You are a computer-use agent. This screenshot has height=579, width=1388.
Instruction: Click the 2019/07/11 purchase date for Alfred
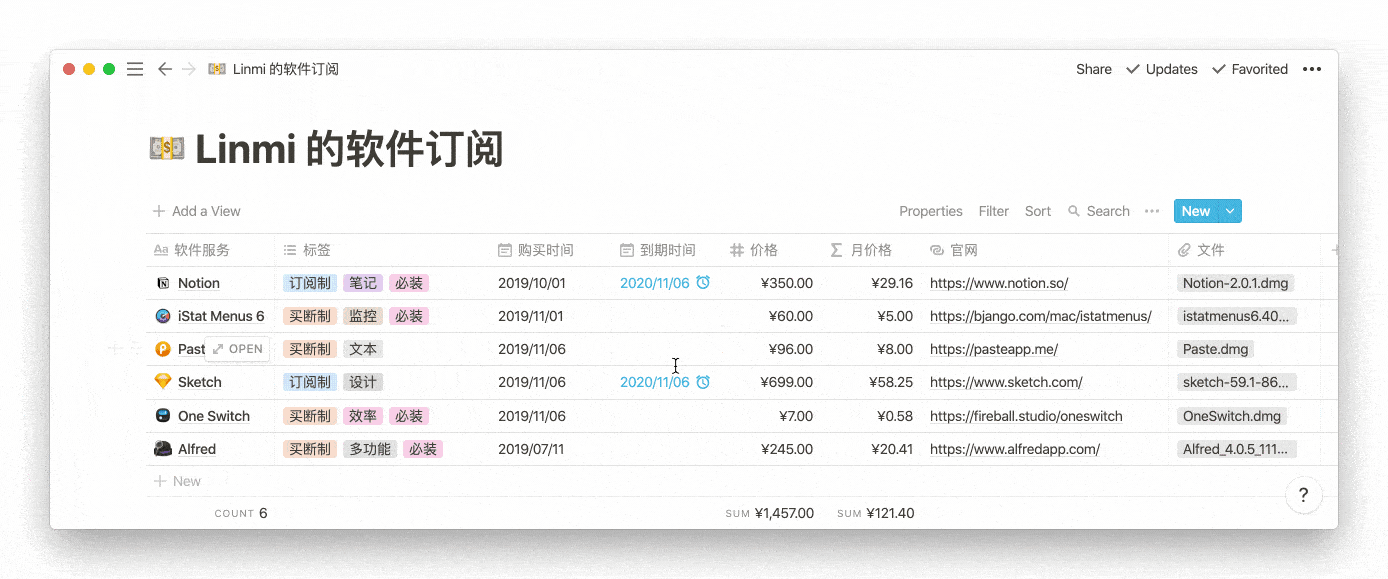pos(531,449)
